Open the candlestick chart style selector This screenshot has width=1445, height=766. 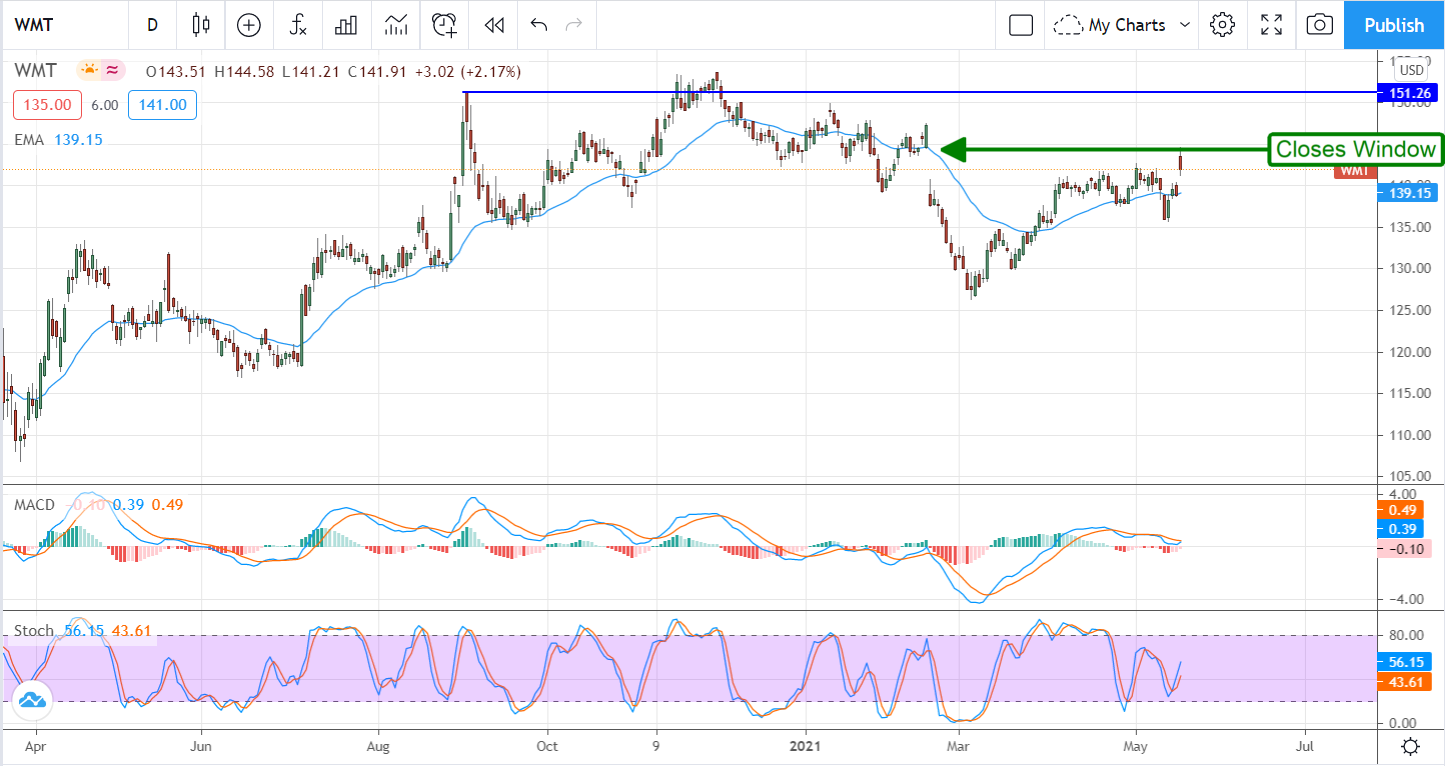201,25
